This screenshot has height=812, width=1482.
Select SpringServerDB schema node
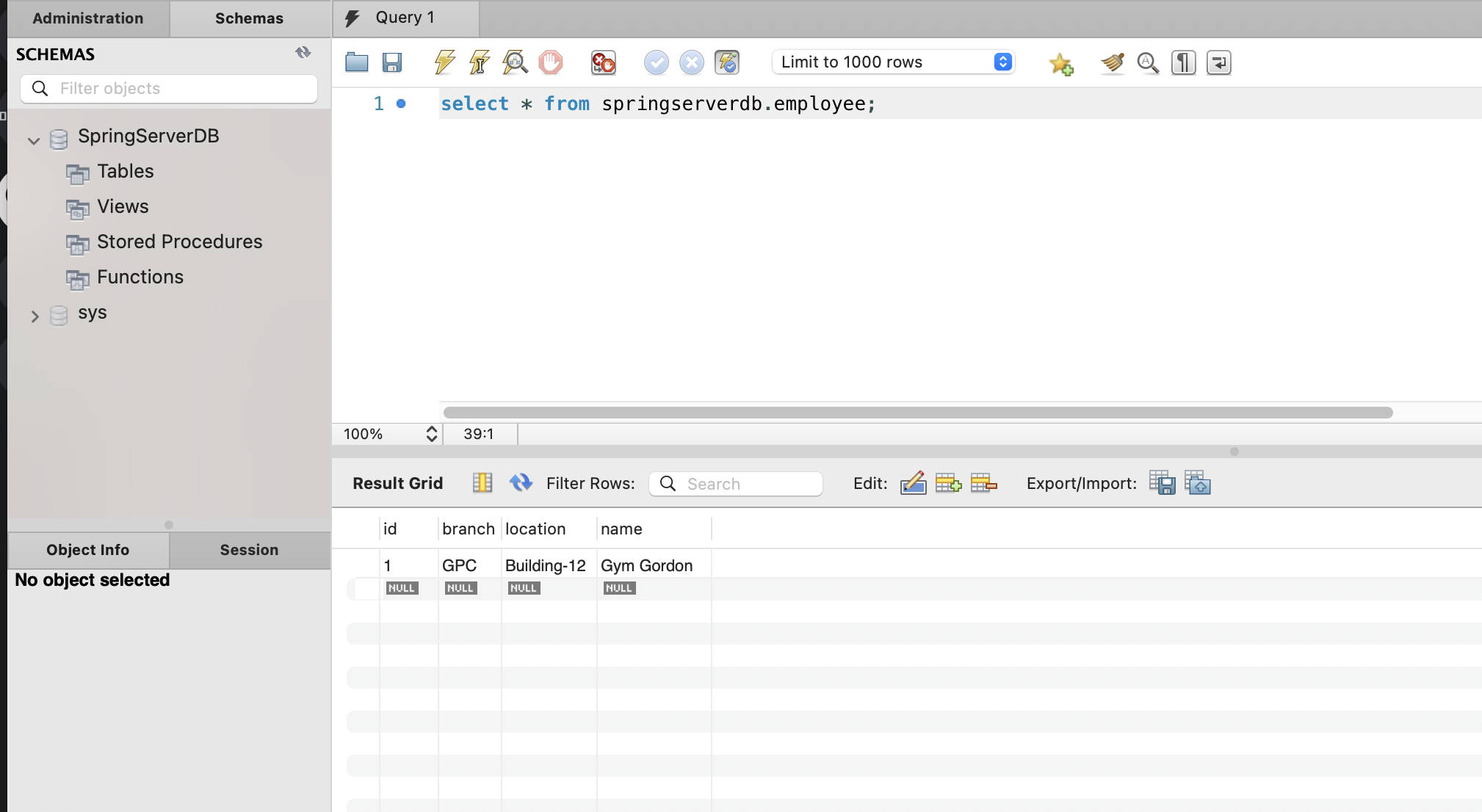[x=148, y=136]
